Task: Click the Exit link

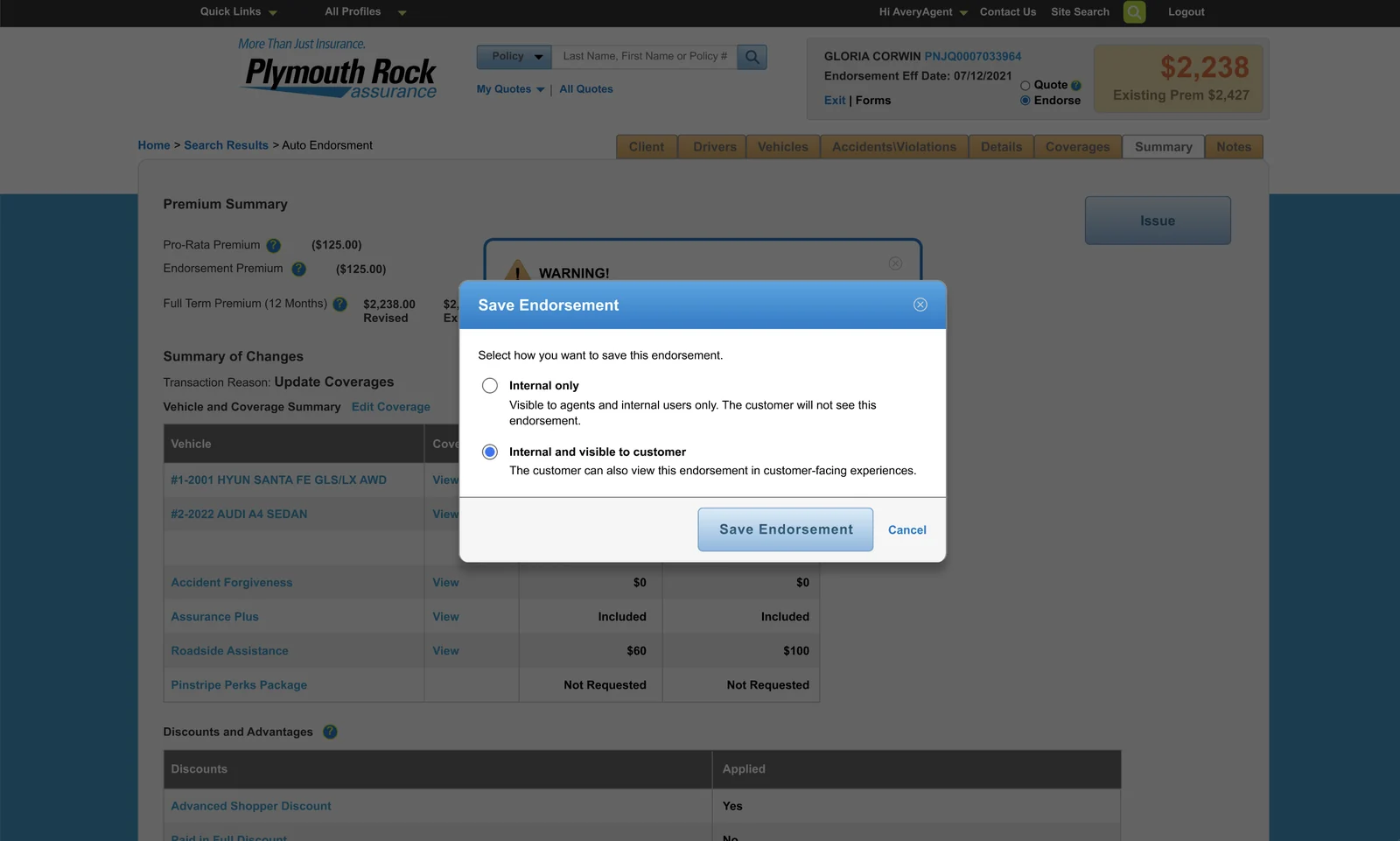Action: tap(835, 101)
